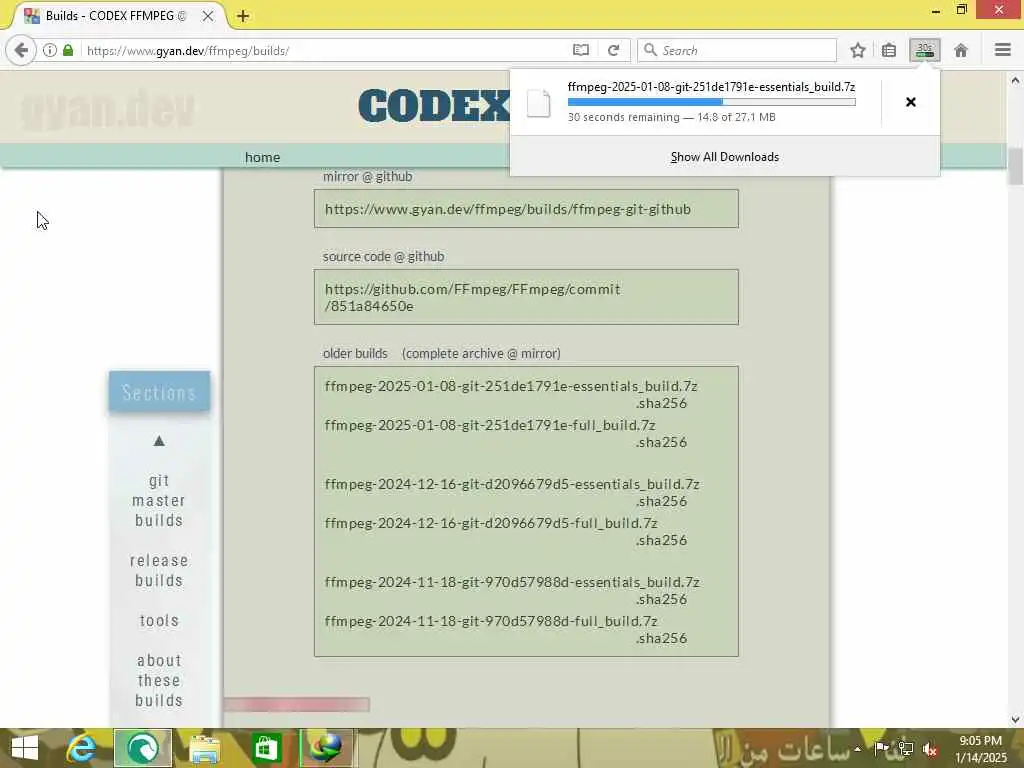The width and height of the screenshot is (1024, 768).
Task: Open the hamburger menu
Action: (1002, 50)
